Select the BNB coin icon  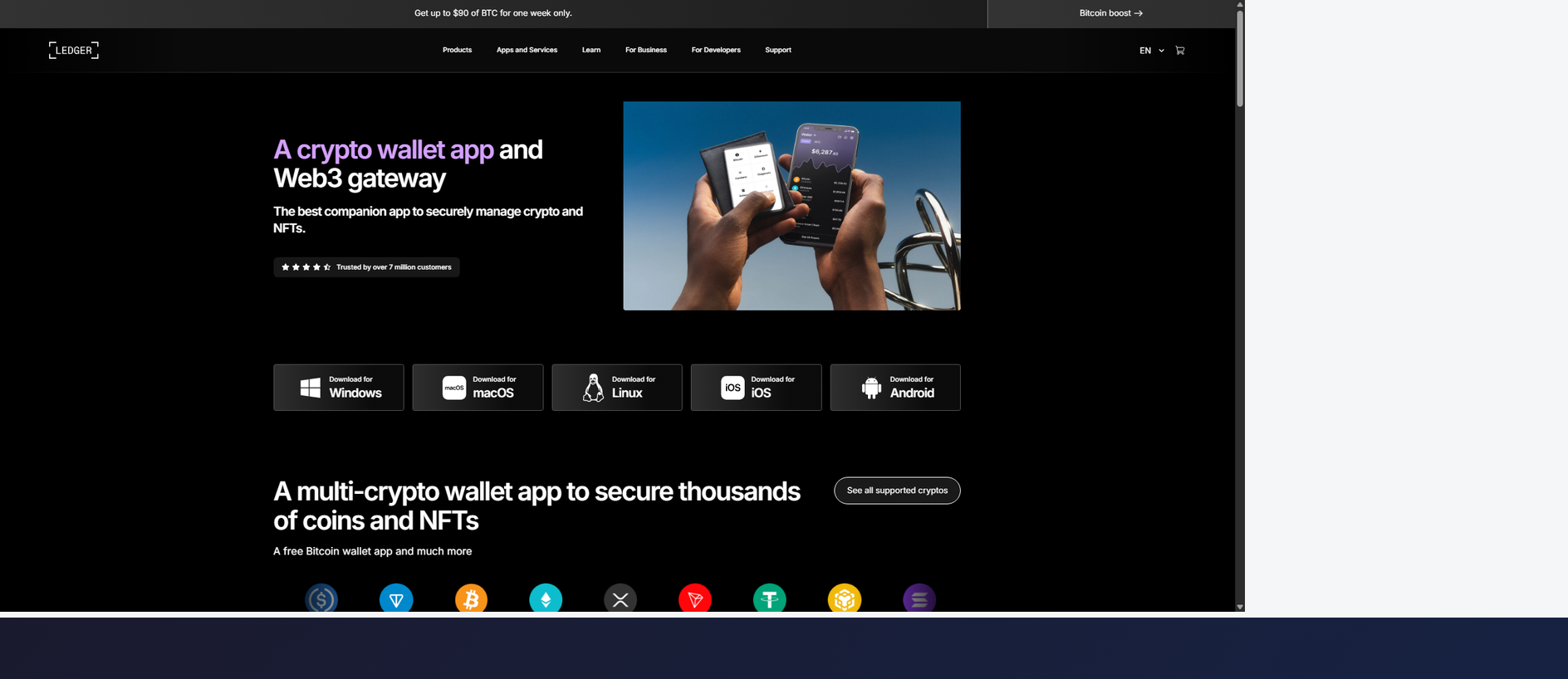click(845, 598)
